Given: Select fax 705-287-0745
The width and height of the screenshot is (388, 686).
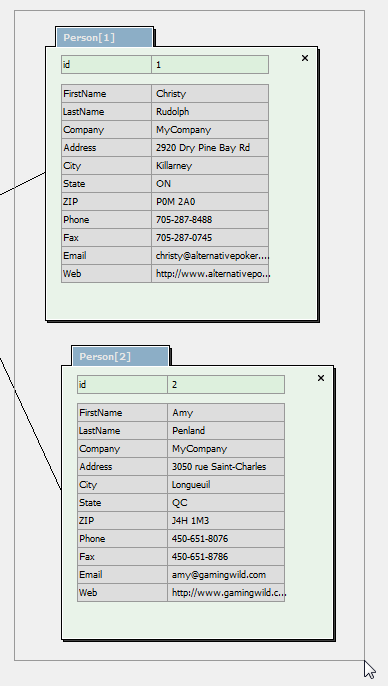Looking at the screenshot, I should 210,238.
